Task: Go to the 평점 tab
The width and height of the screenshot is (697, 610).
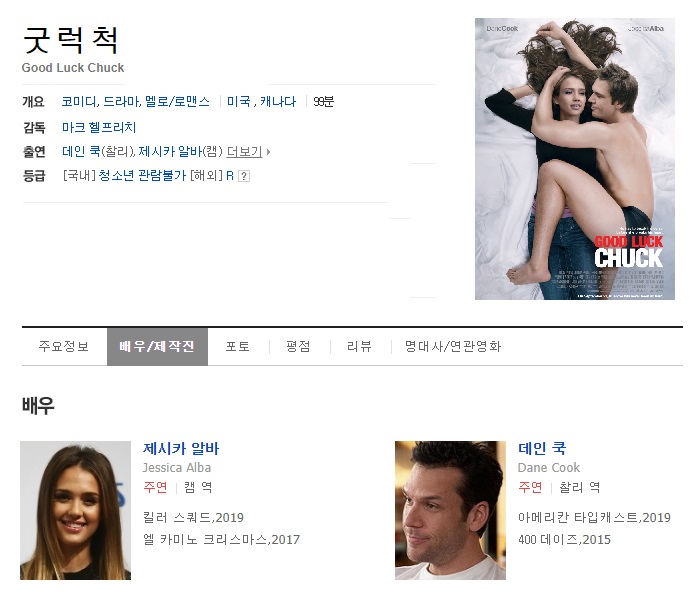Action: (x=298, y=347)
